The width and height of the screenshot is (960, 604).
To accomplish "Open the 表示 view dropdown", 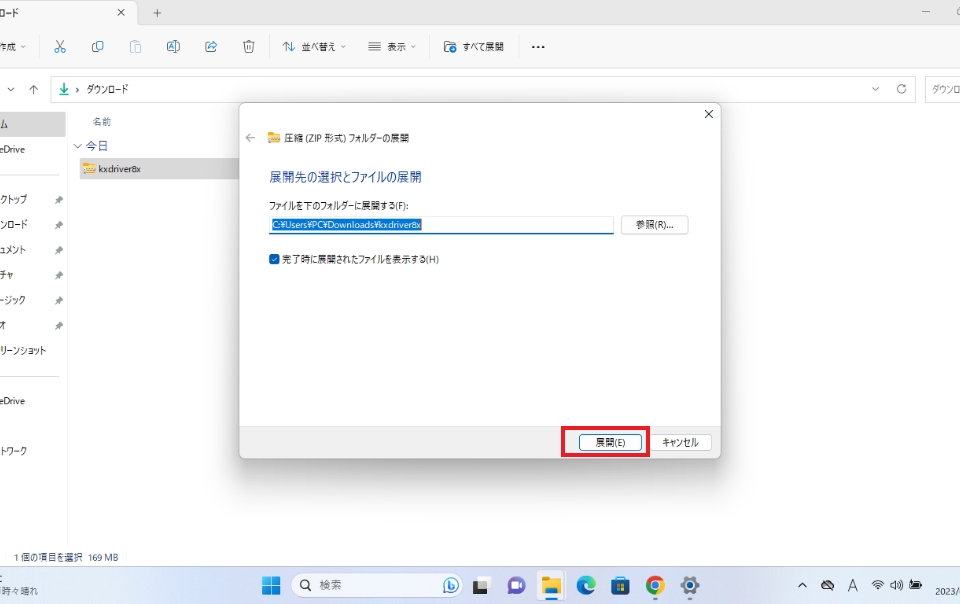I will [x=392, y=47].
